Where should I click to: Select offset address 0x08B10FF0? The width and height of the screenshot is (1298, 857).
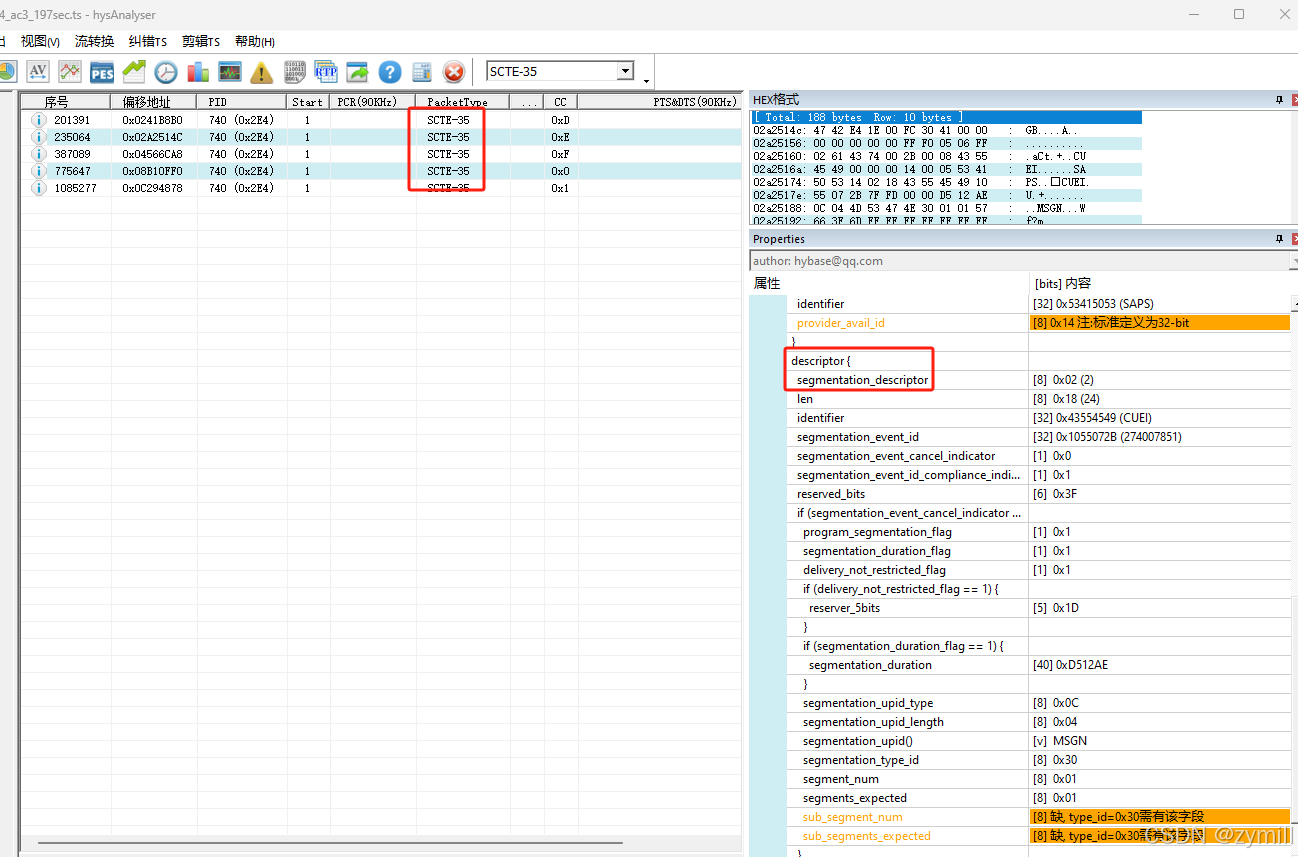154,171
